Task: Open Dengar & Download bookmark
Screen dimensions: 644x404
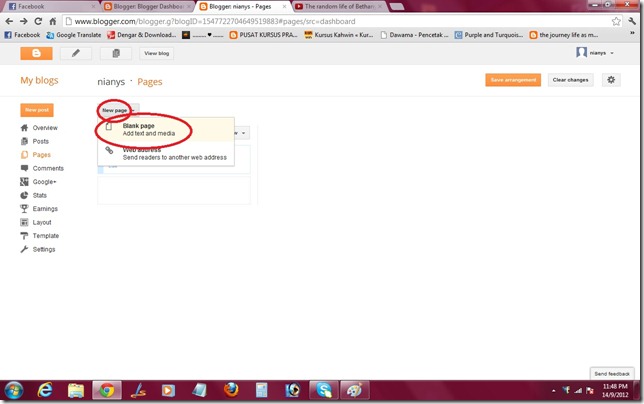Action: point(142,35)
